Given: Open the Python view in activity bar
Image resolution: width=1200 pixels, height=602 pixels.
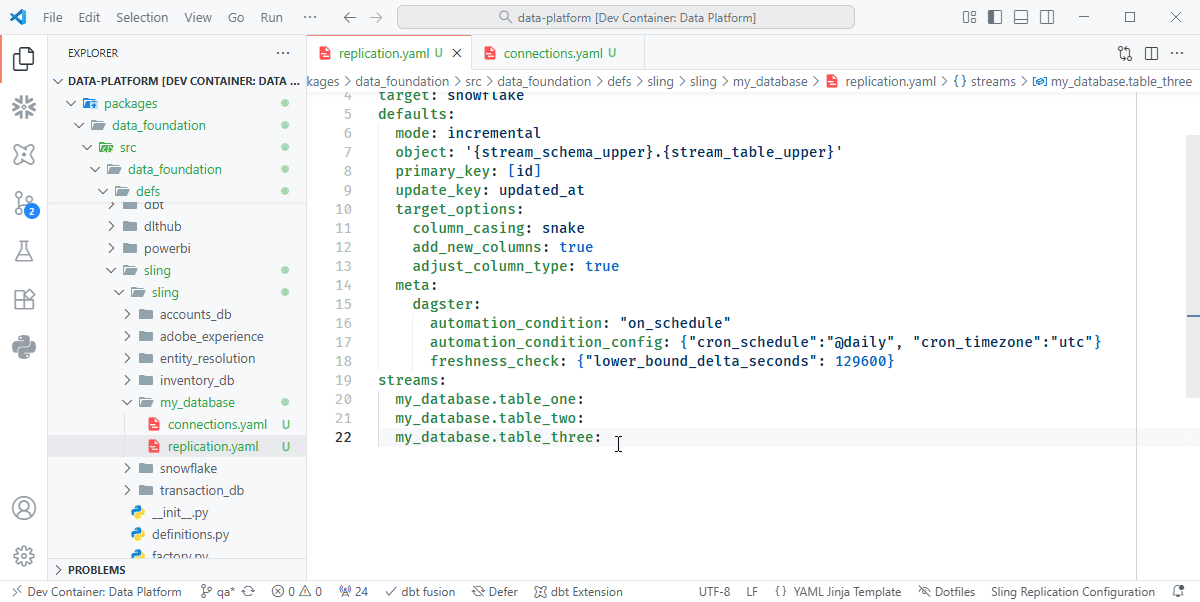Looking at the screenshot, I should pyautogui.click(x=24, y=348).
